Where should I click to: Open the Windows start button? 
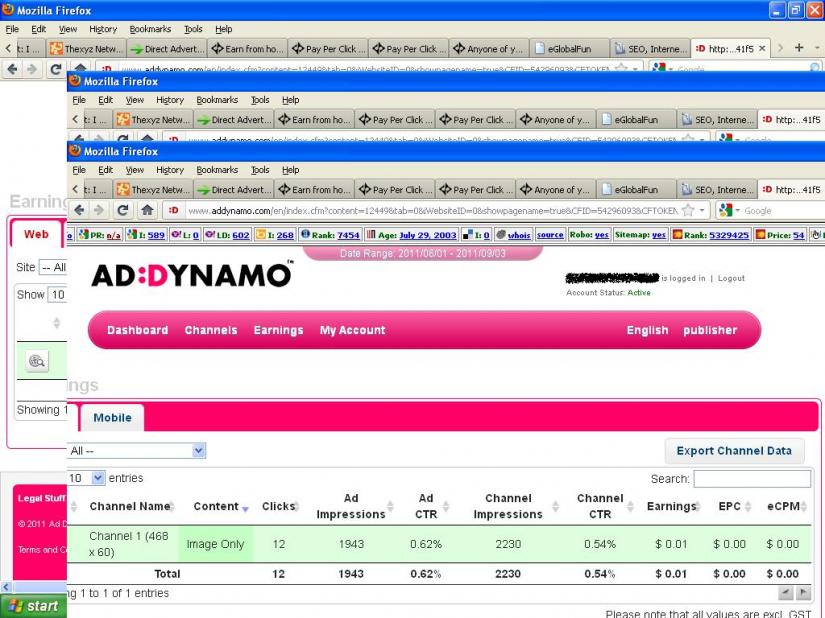pos(33,606)
